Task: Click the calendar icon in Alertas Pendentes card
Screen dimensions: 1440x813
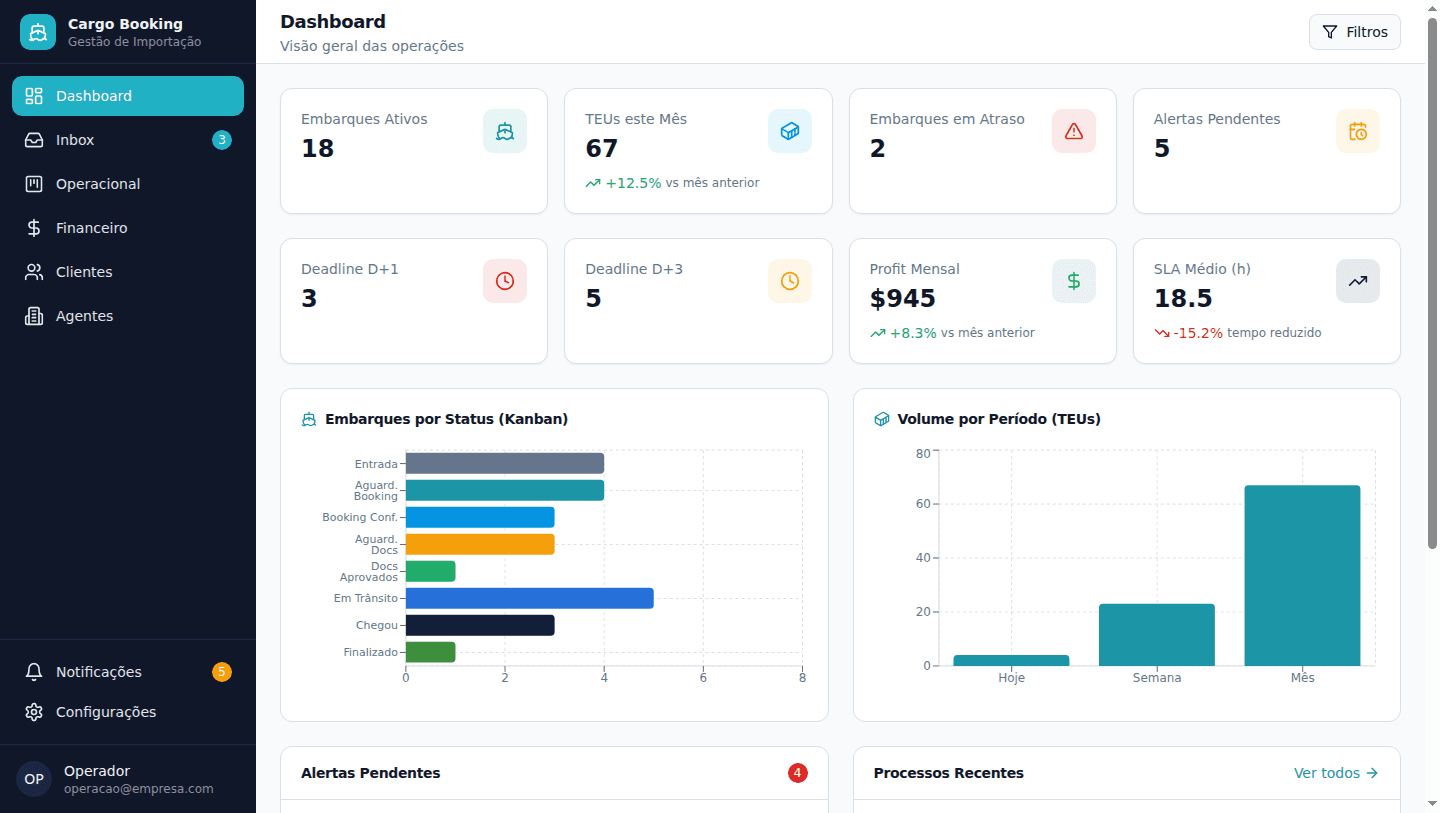Action: click(x=1358, y=131)
